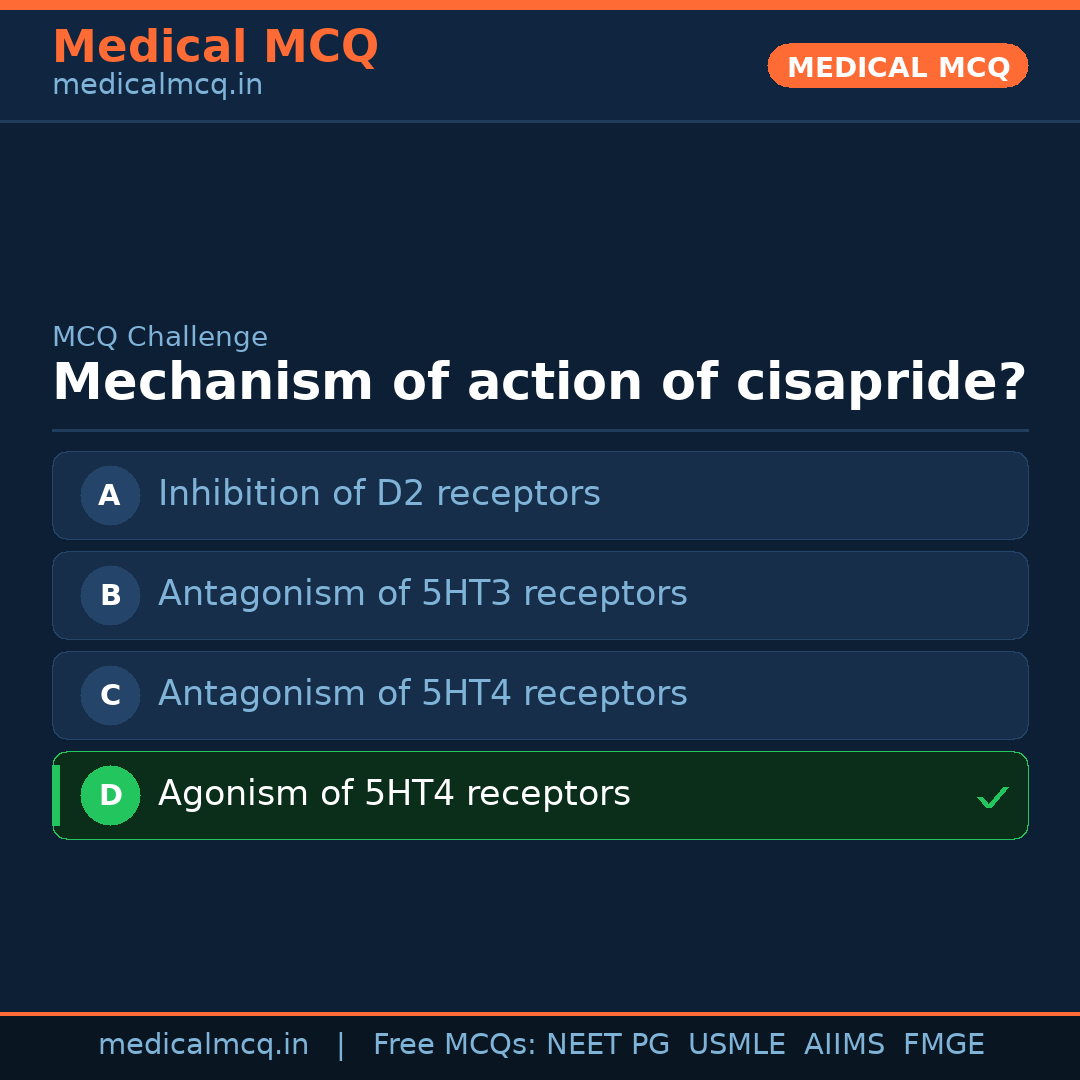Click 'FMGE' in the footer
This screenshot has height=1080, width=1080.
tap(943, 1045)
